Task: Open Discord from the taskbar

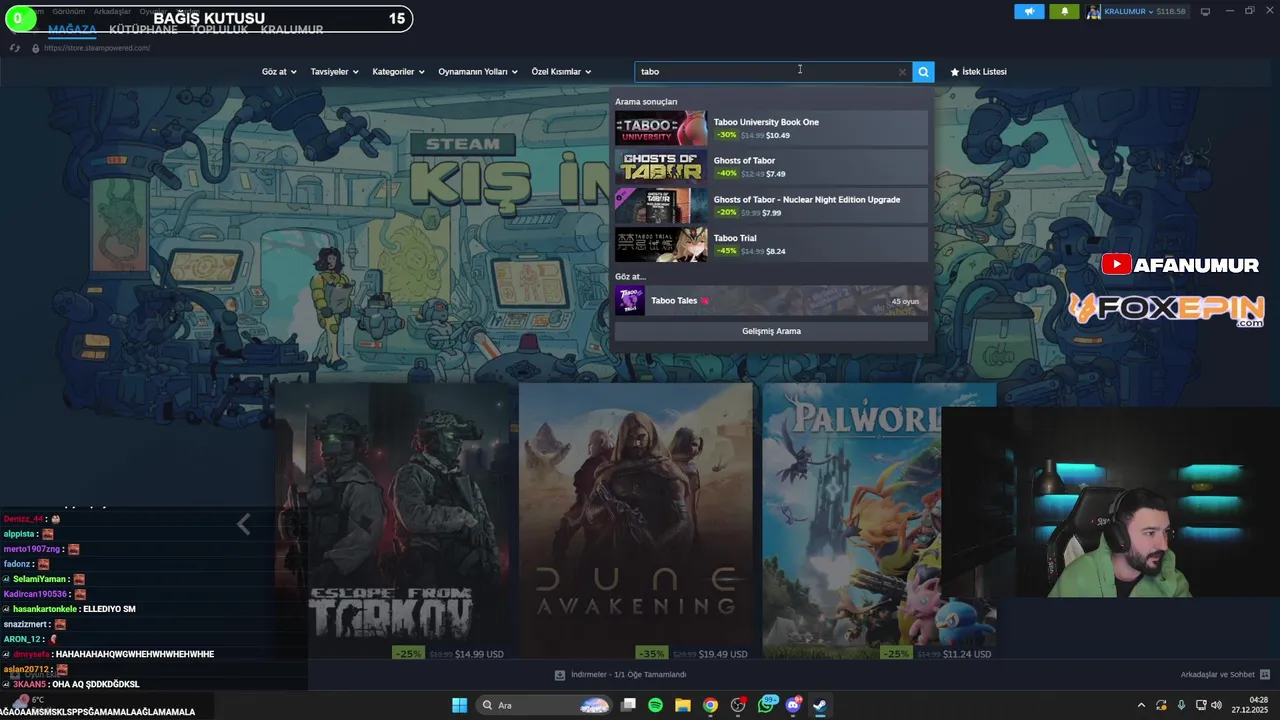Action: tap(793, 705)
